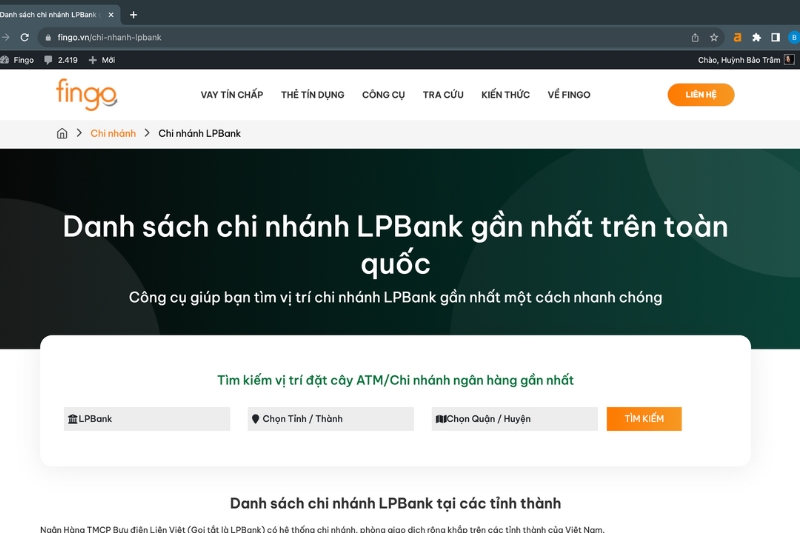
Task: Open the CÔNG CỤ menu
Action: point(383,95)
